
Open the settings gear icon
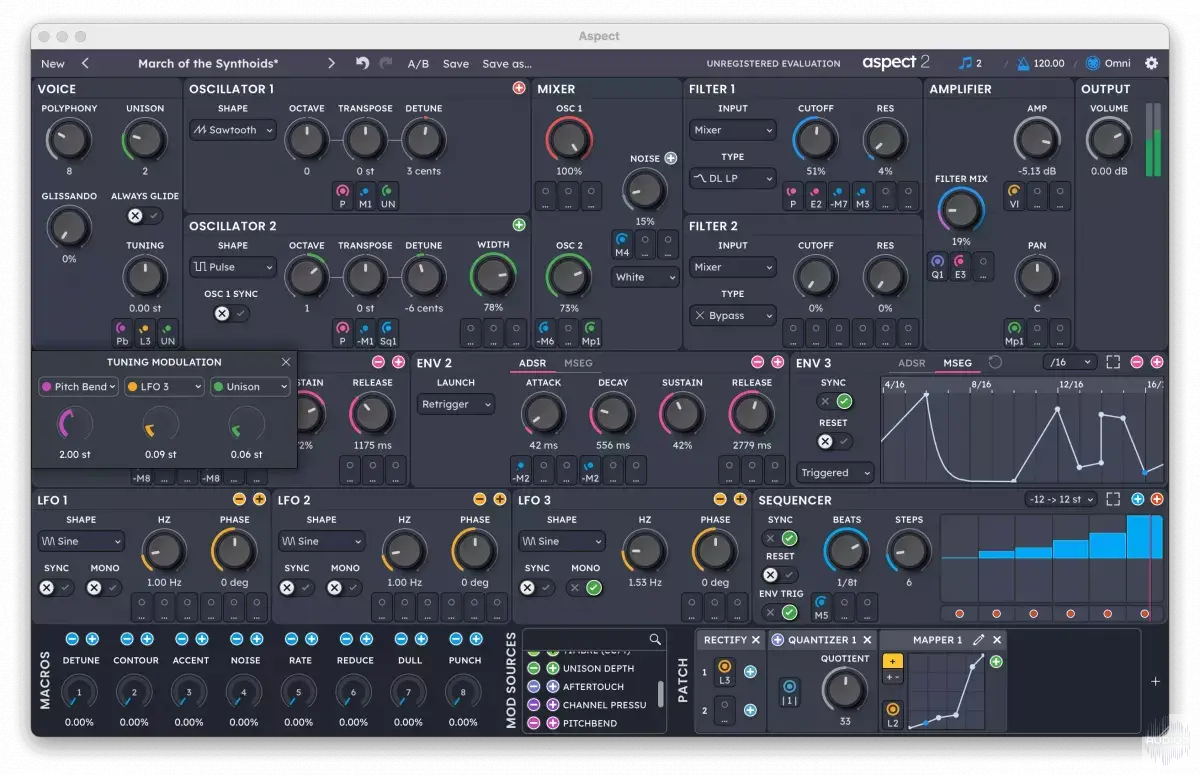(1151, 63)
